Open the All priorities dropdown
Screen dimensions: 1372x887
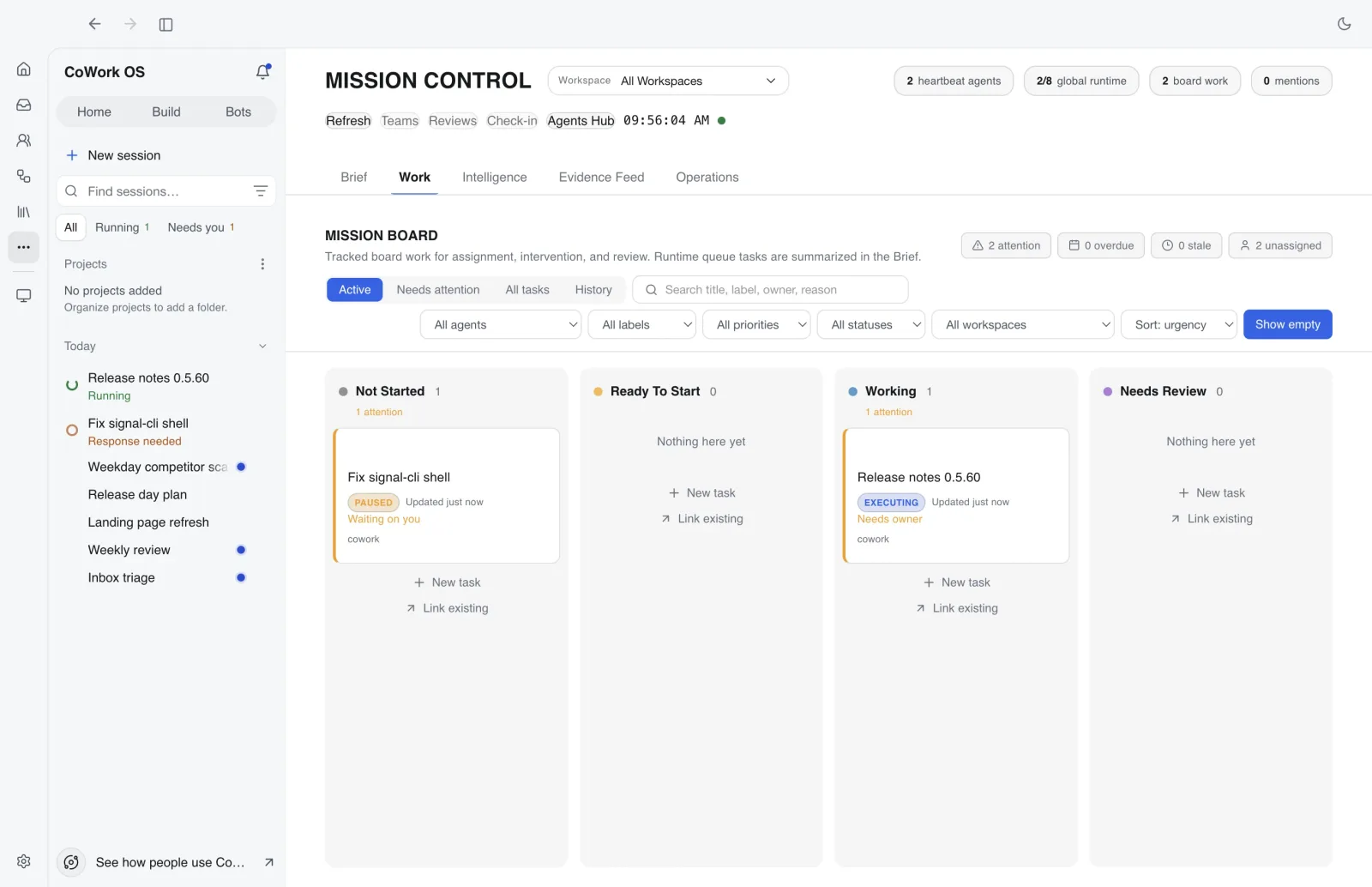pos(756,324)
